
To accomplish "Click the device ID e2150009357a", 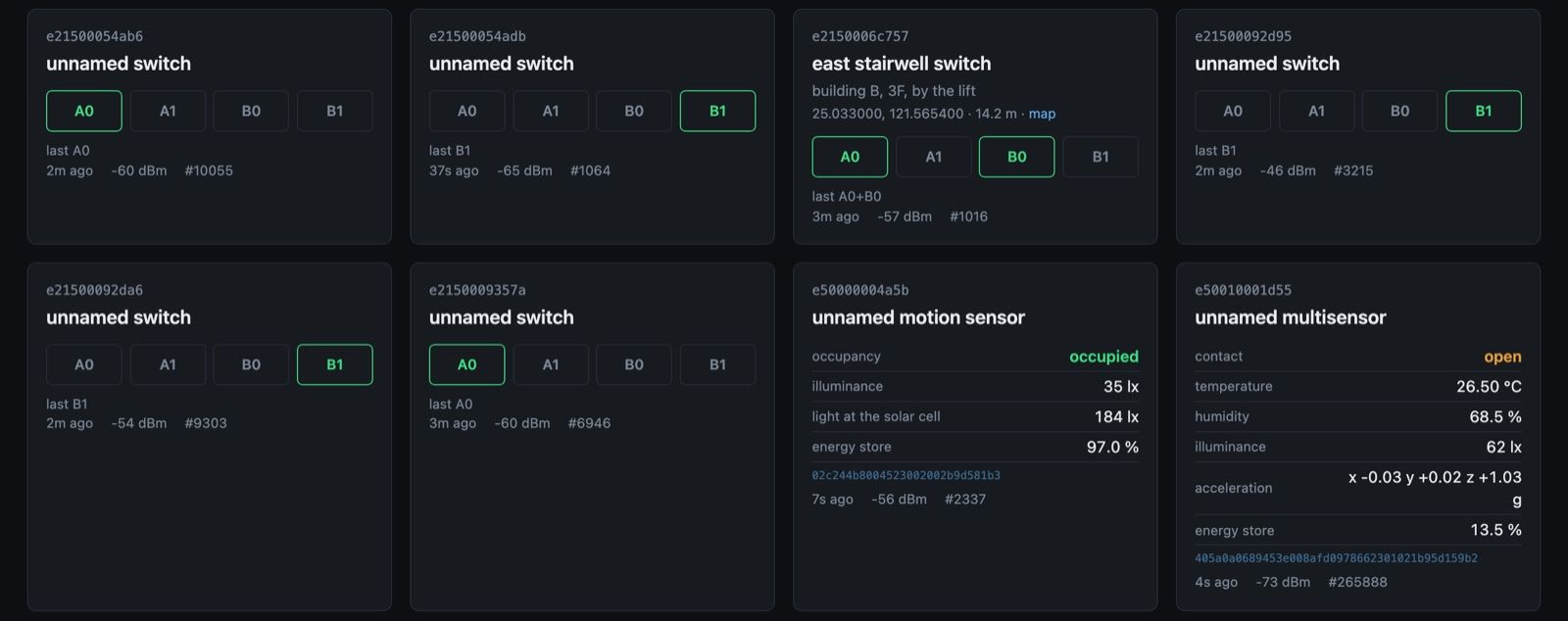I will [477, 290].
